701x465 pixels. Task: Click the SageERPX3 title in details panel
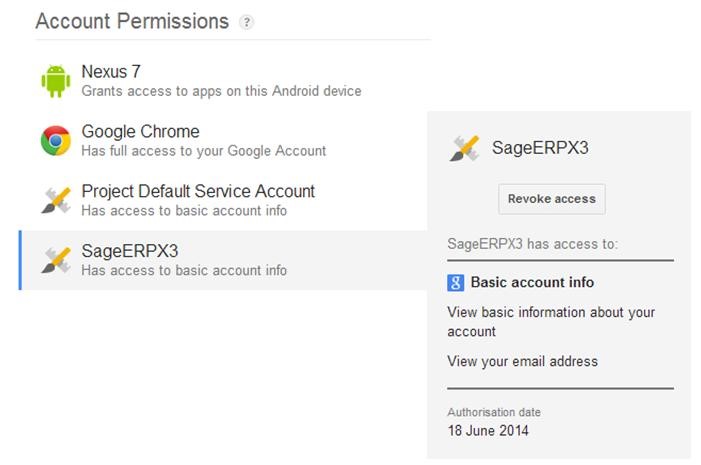[x=540, y=148]
